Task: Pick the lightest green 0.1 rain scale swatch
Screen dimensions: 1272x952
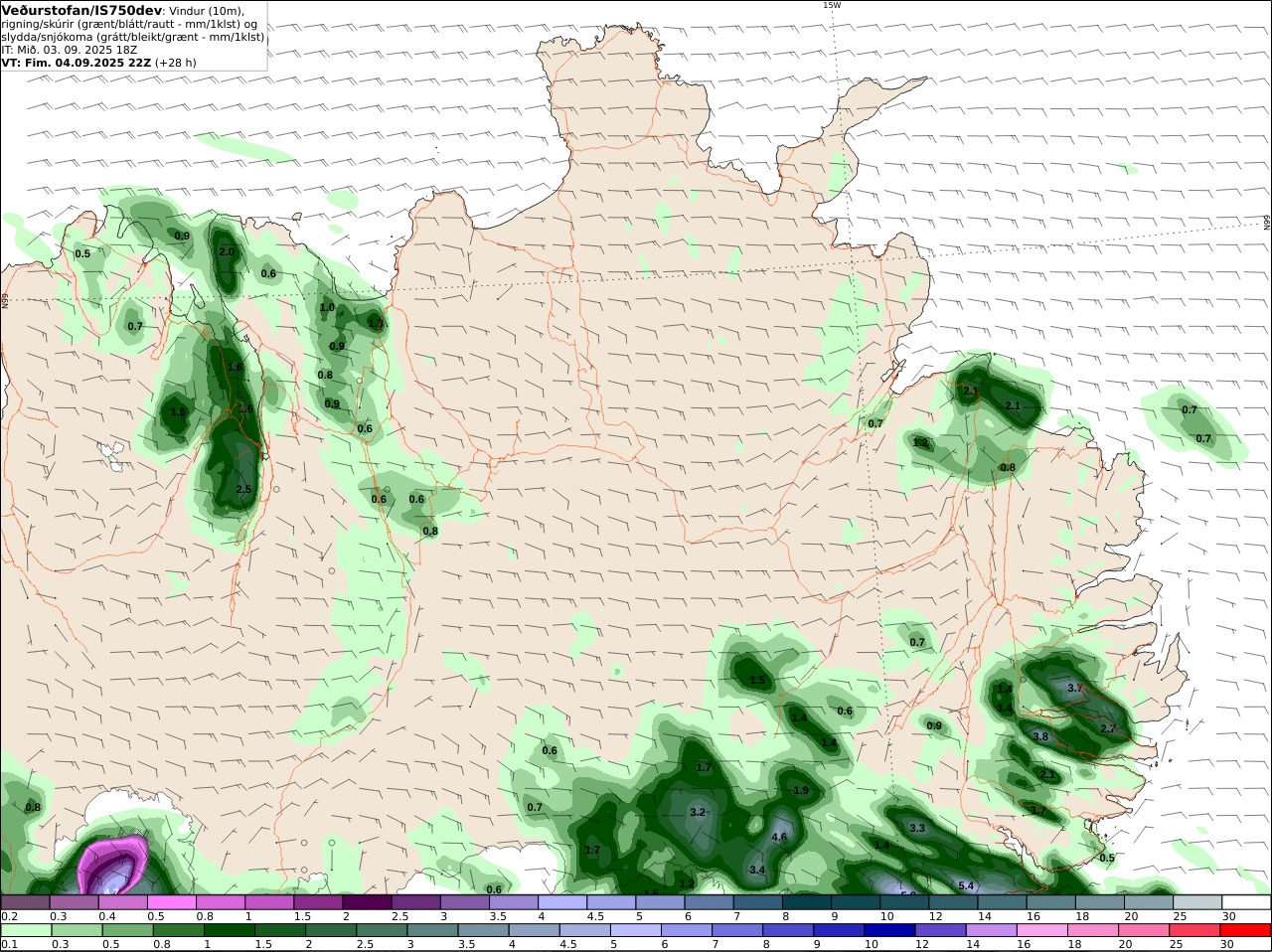Action: coord(26,929)
